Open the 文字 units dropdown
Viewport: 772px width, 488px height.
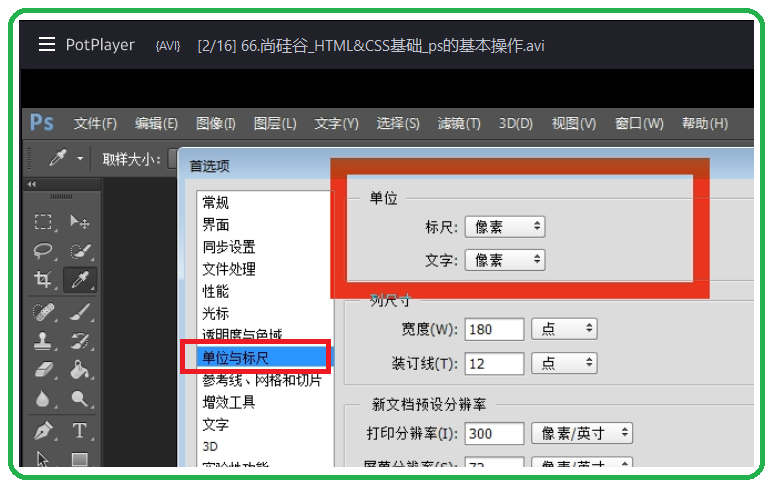[505, 260]
